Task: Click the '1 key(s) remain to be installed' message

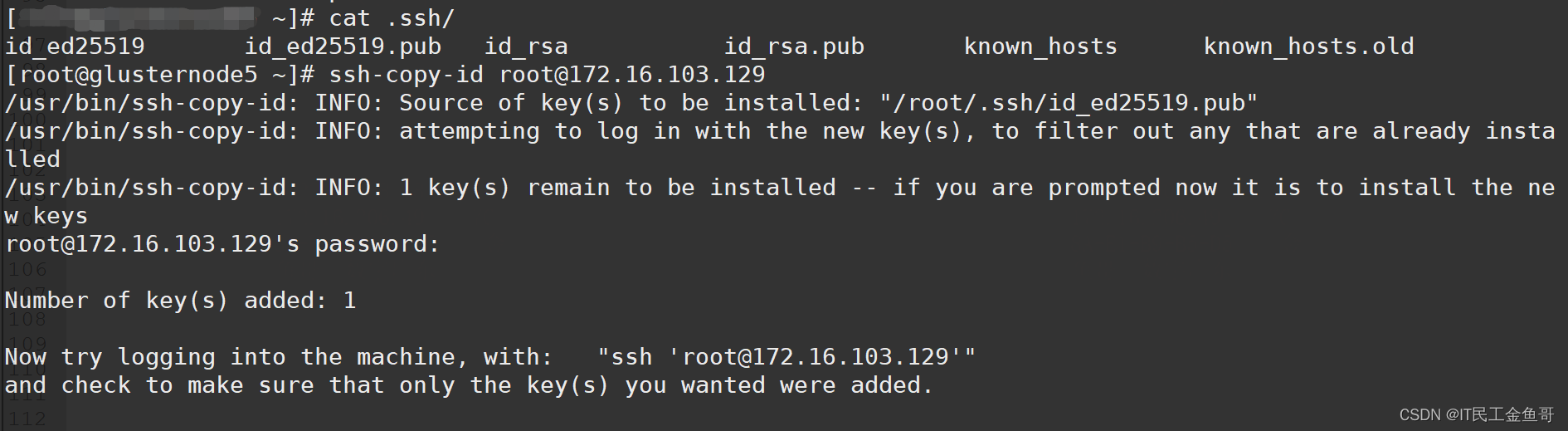Action: tap(617, 188)
